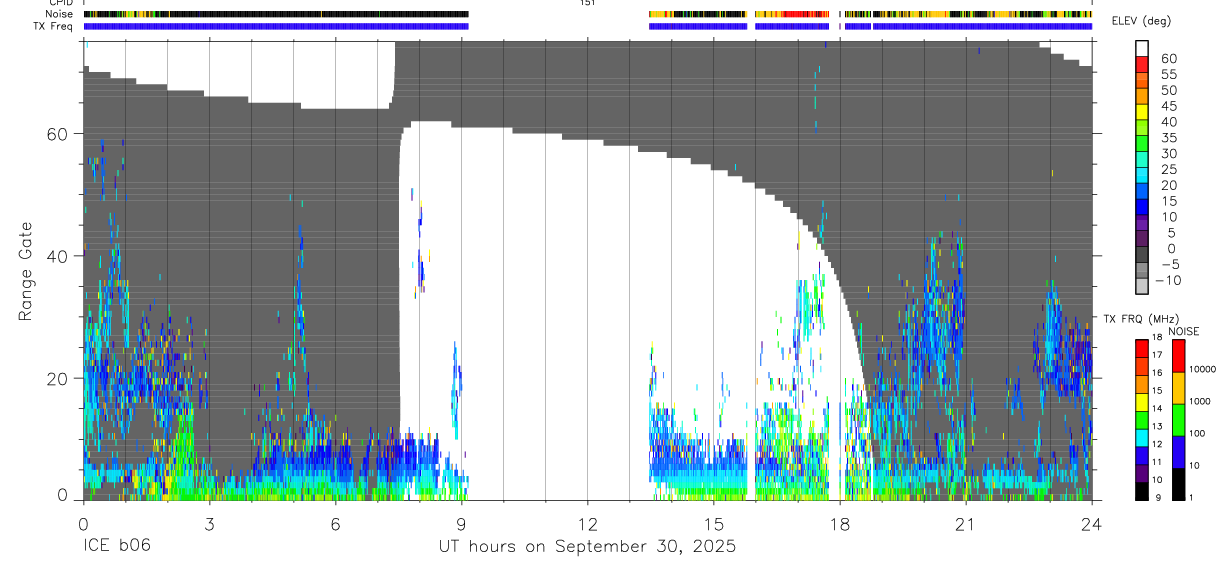Click the red top segment of TX FRQ colorbar
1228x567 pixels.
1141,349
